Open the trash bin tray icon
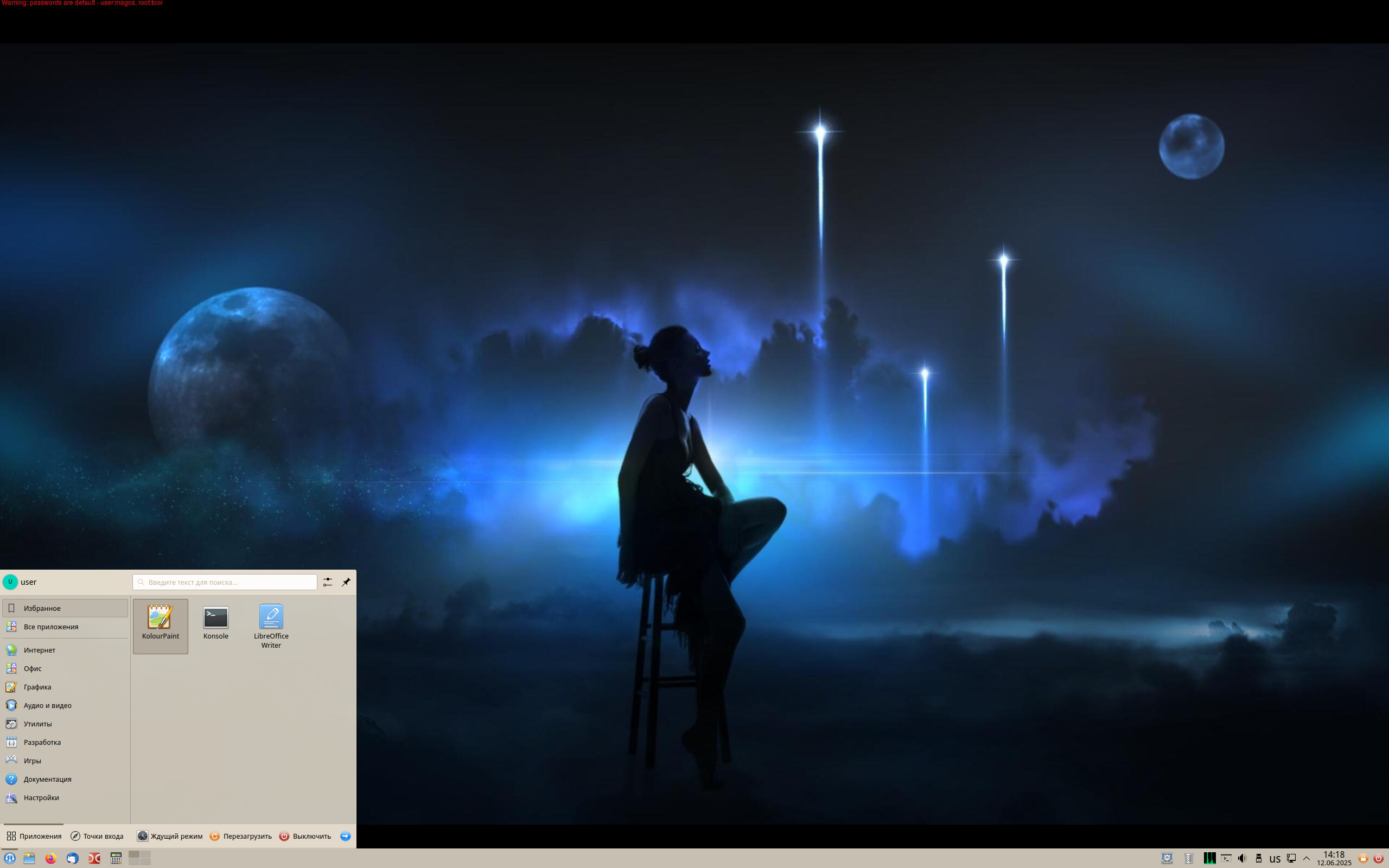 click(1188, 858)
